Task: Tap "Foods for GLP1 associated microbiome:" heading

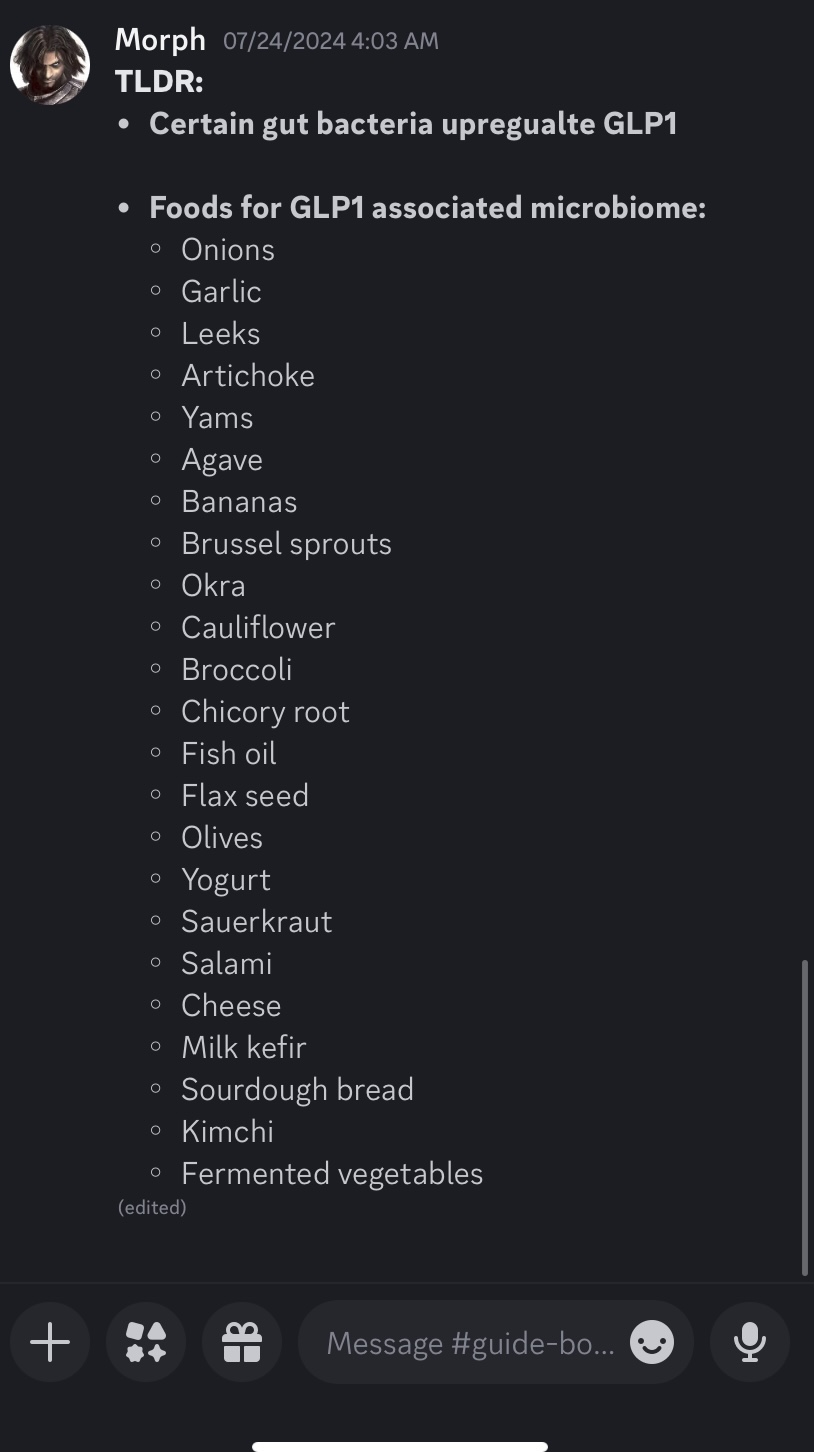Action: coord(428,208)
